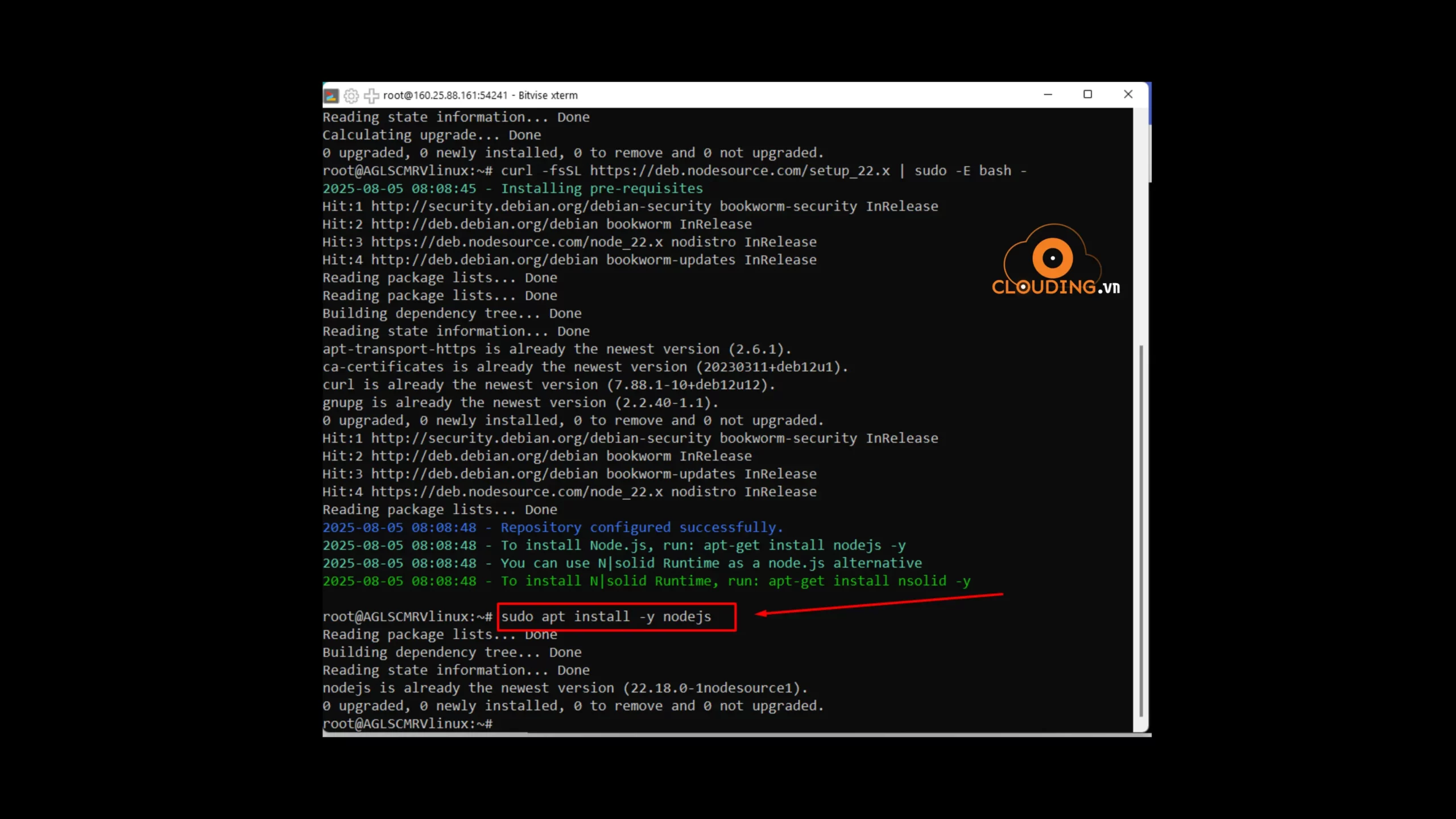Click the curl -fsSL nodesource setup command line
Image resolution: width=1456 pixels, height=819 pixels.
point(675,171)
